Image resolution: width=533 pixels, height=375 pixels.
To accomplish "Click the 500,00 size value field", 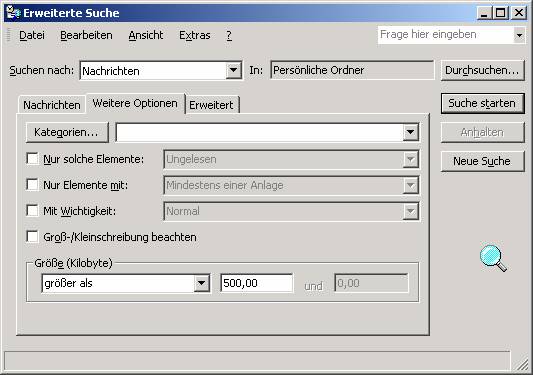I will coord(256,283).
